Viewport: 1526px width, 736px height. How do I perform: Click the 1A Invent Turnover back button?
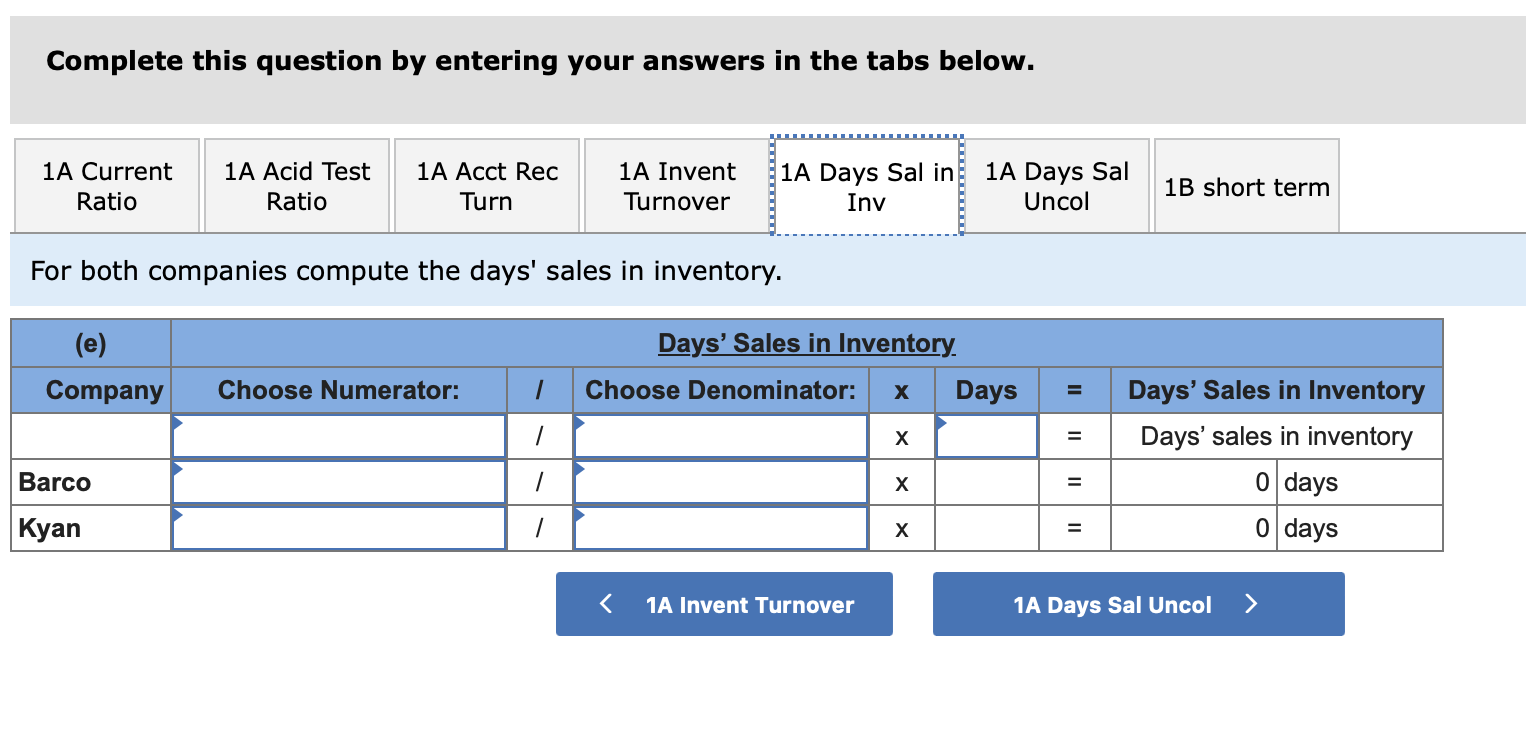pos(724,604)
